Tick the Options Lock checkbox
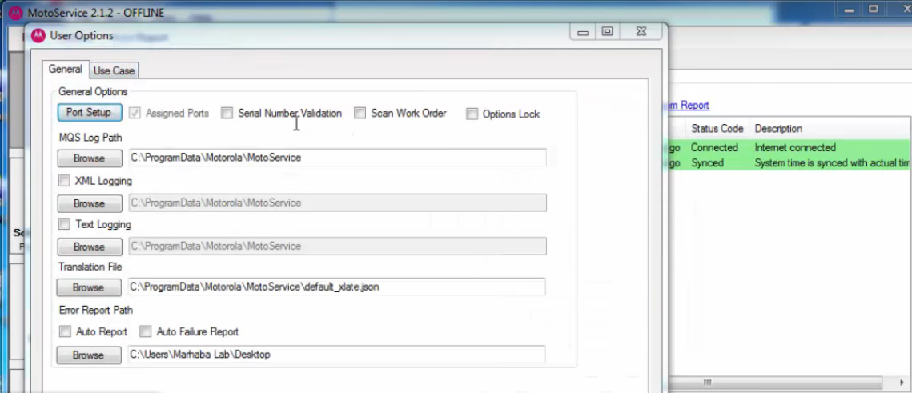913x396 pixels. pos(472,114)
